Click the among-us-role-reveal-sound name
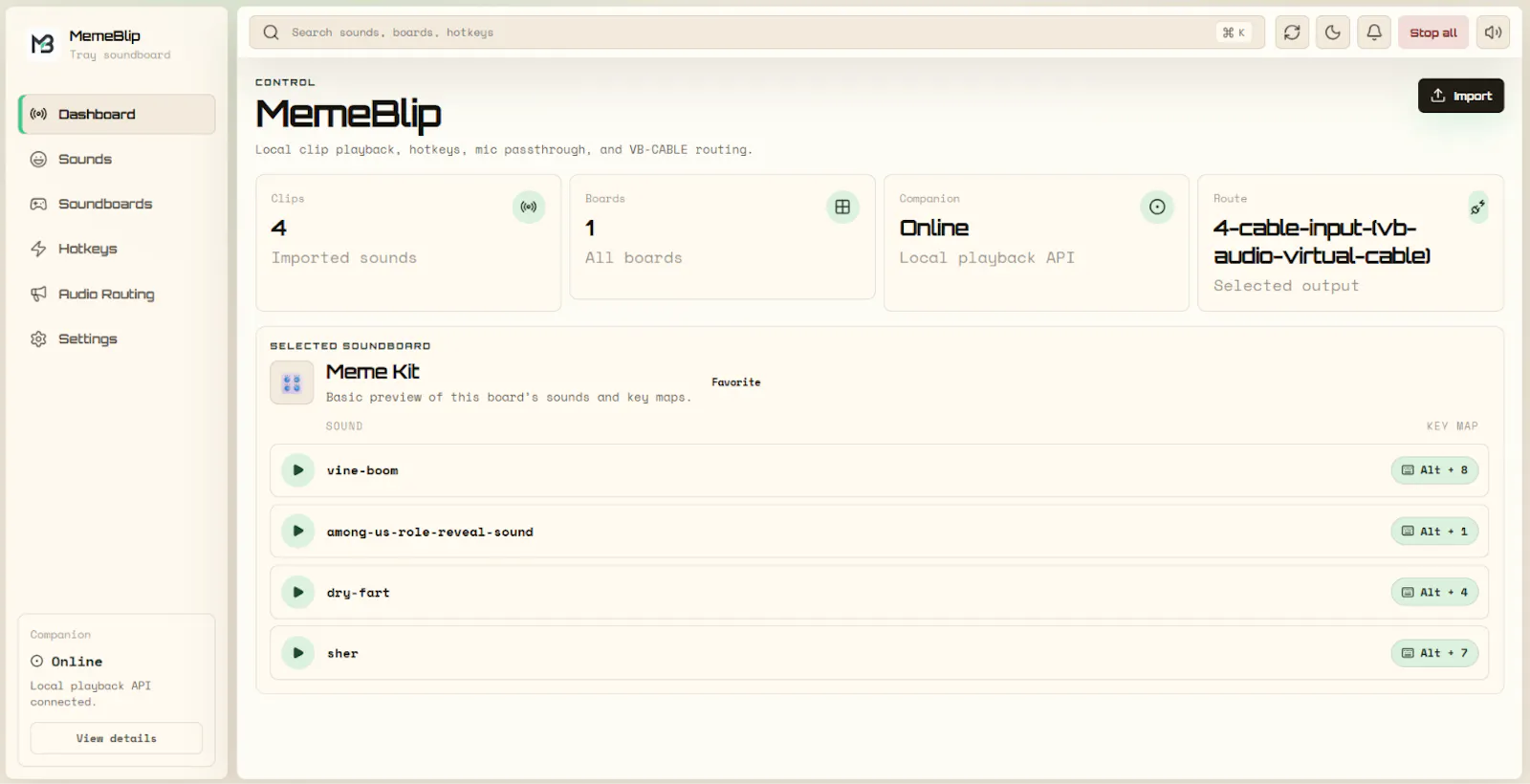Screen dimensions: 1530x784 [x=430, y=532]
